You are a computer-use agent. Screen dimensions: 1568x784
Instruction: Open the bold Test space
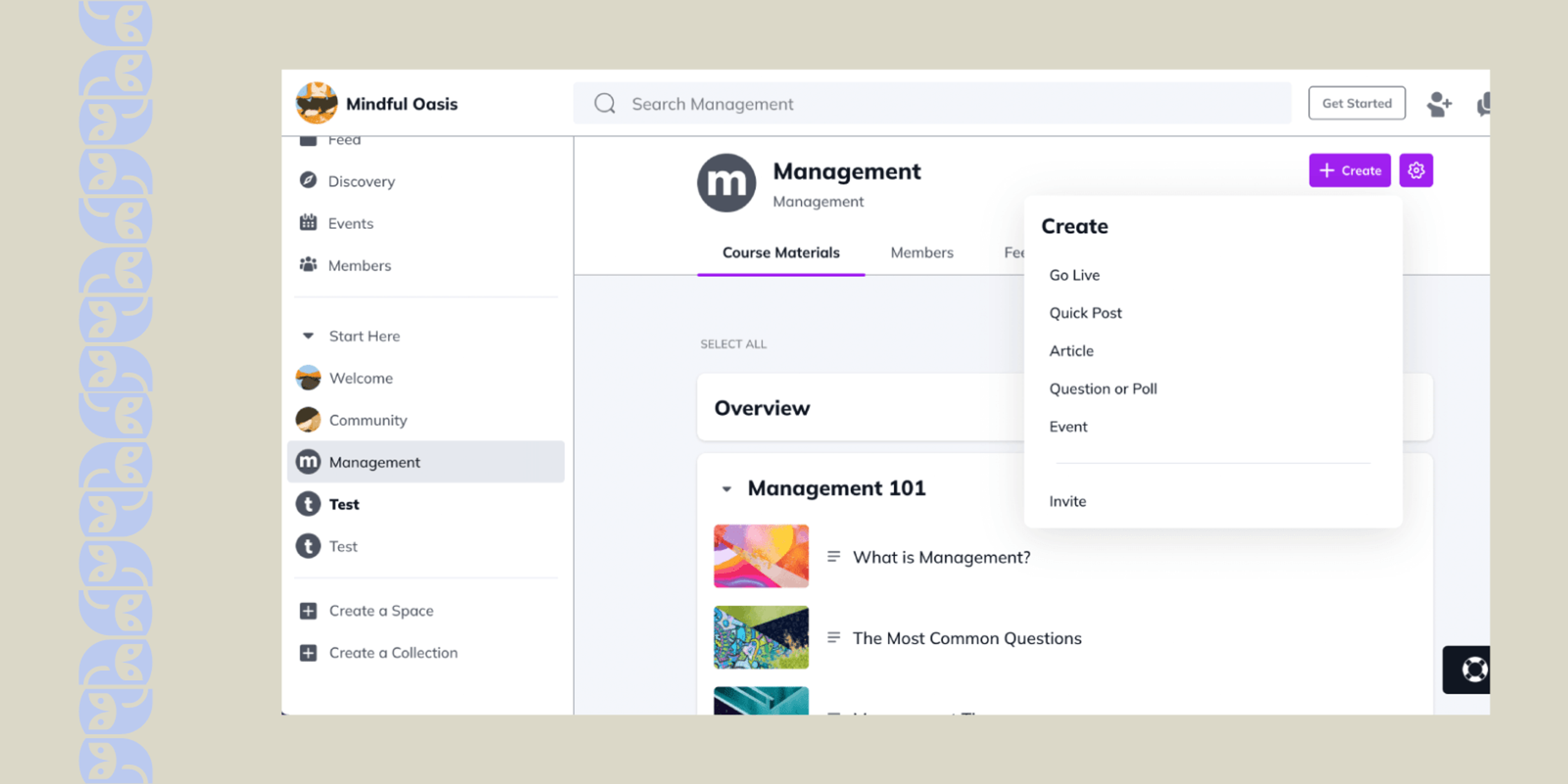(x=344, y=504)
